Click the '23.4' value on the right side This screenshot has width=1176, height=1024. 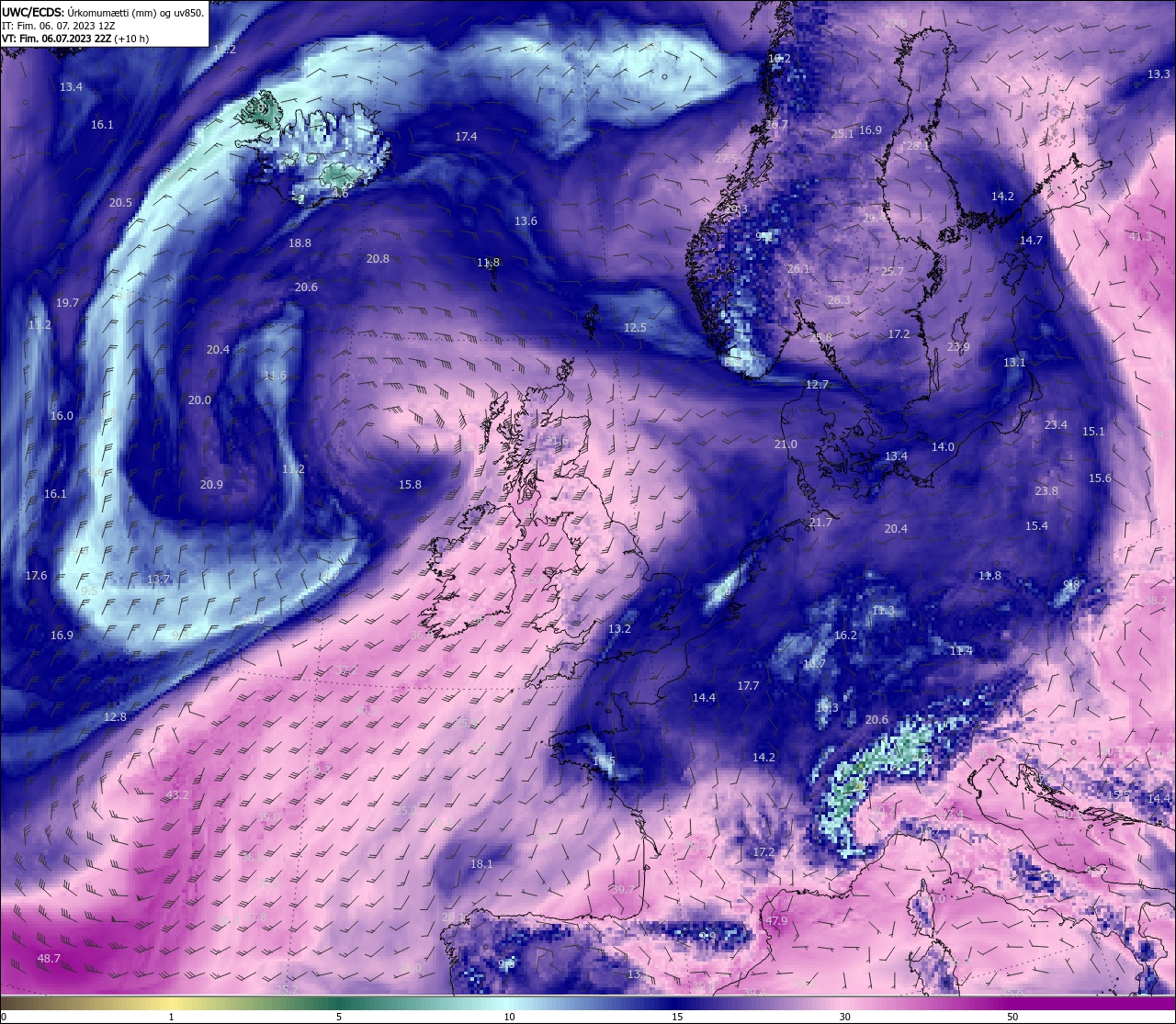tap(1056, 425)
